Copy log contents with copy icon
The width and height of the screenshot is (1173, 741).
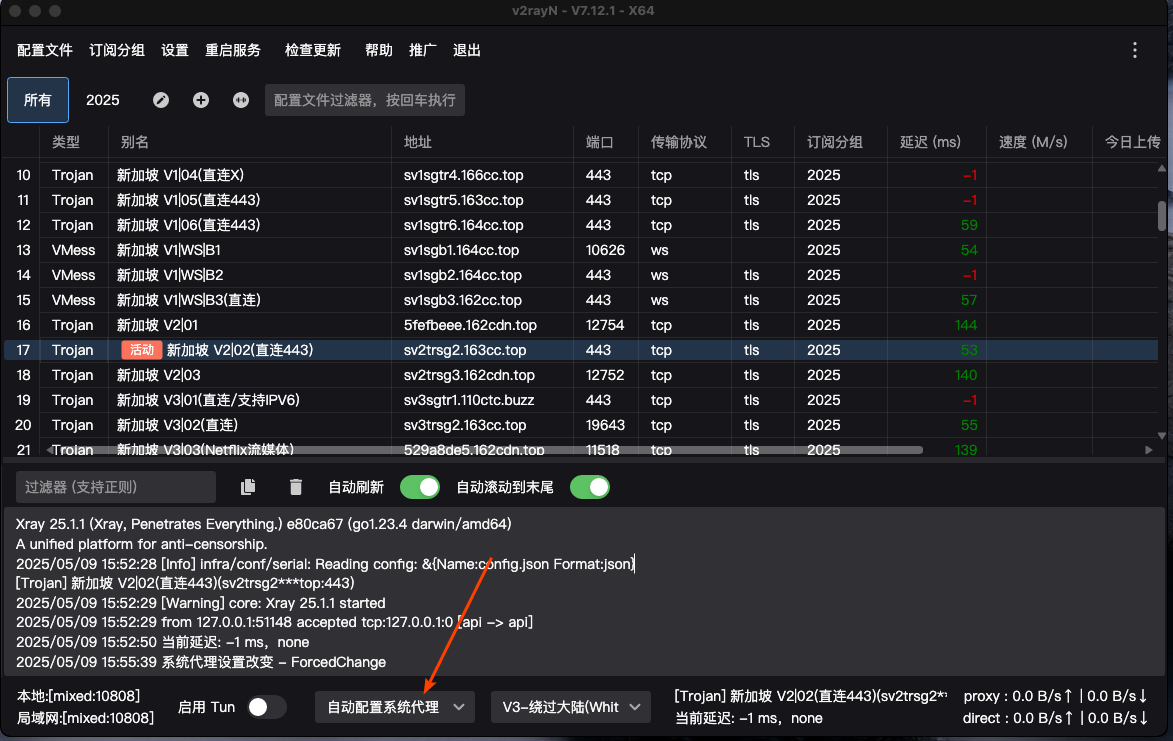tap(248, 487)
